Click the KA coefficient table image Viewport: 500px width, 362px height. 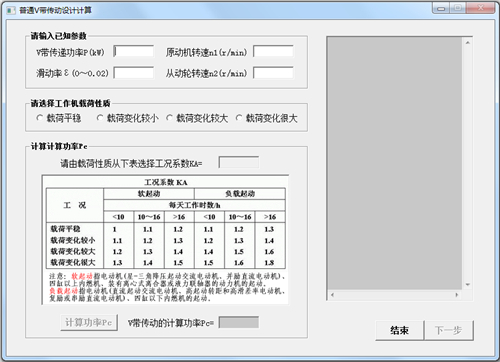(x=165, y=240)
